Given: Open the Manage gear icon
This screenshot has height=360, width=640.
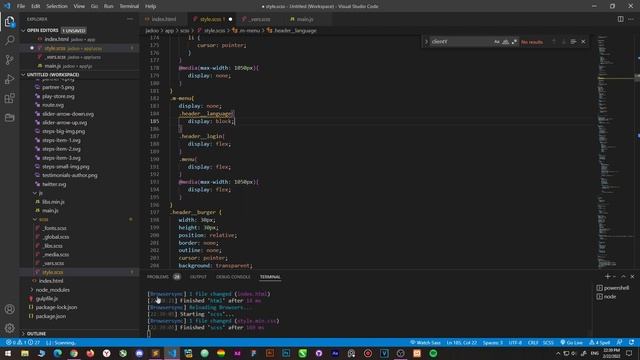Looking at the screenshot, I should [9, 328].
